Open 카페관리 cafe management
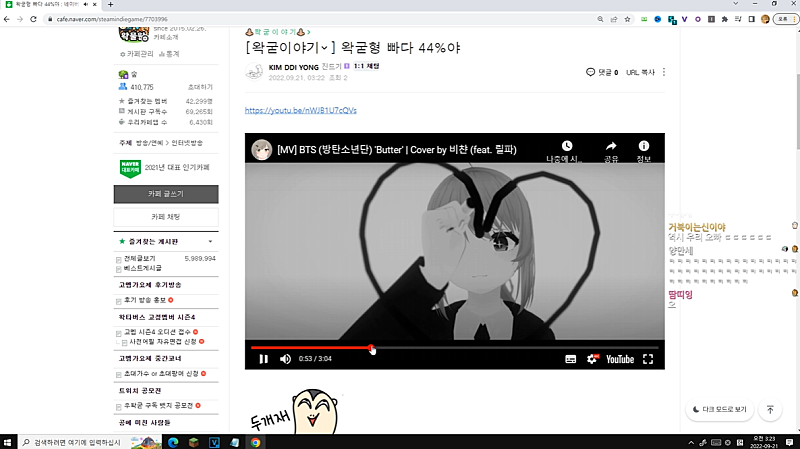The image size is (800, 449). click(x=136, y=54)
